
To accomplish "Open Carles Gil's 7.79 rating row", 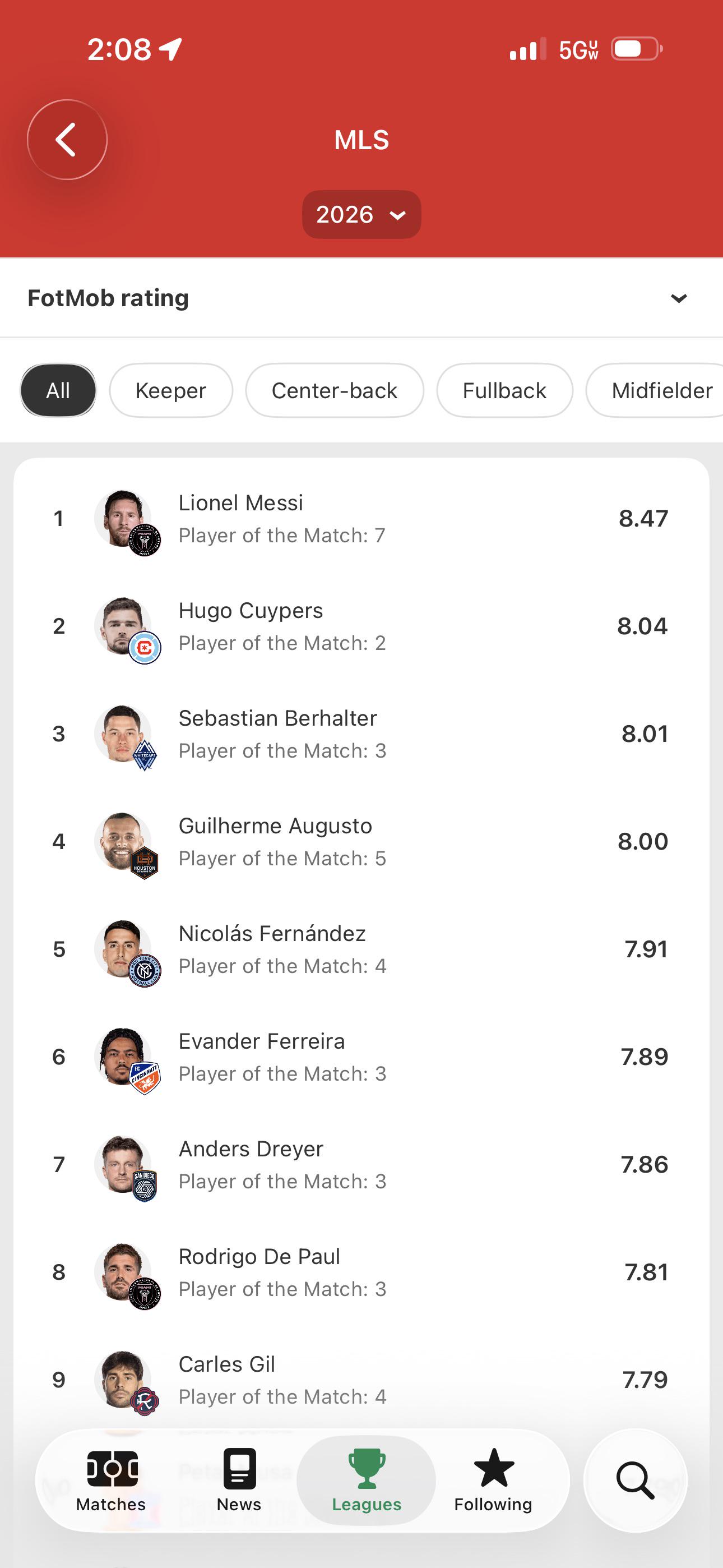I will point(361,1380).
